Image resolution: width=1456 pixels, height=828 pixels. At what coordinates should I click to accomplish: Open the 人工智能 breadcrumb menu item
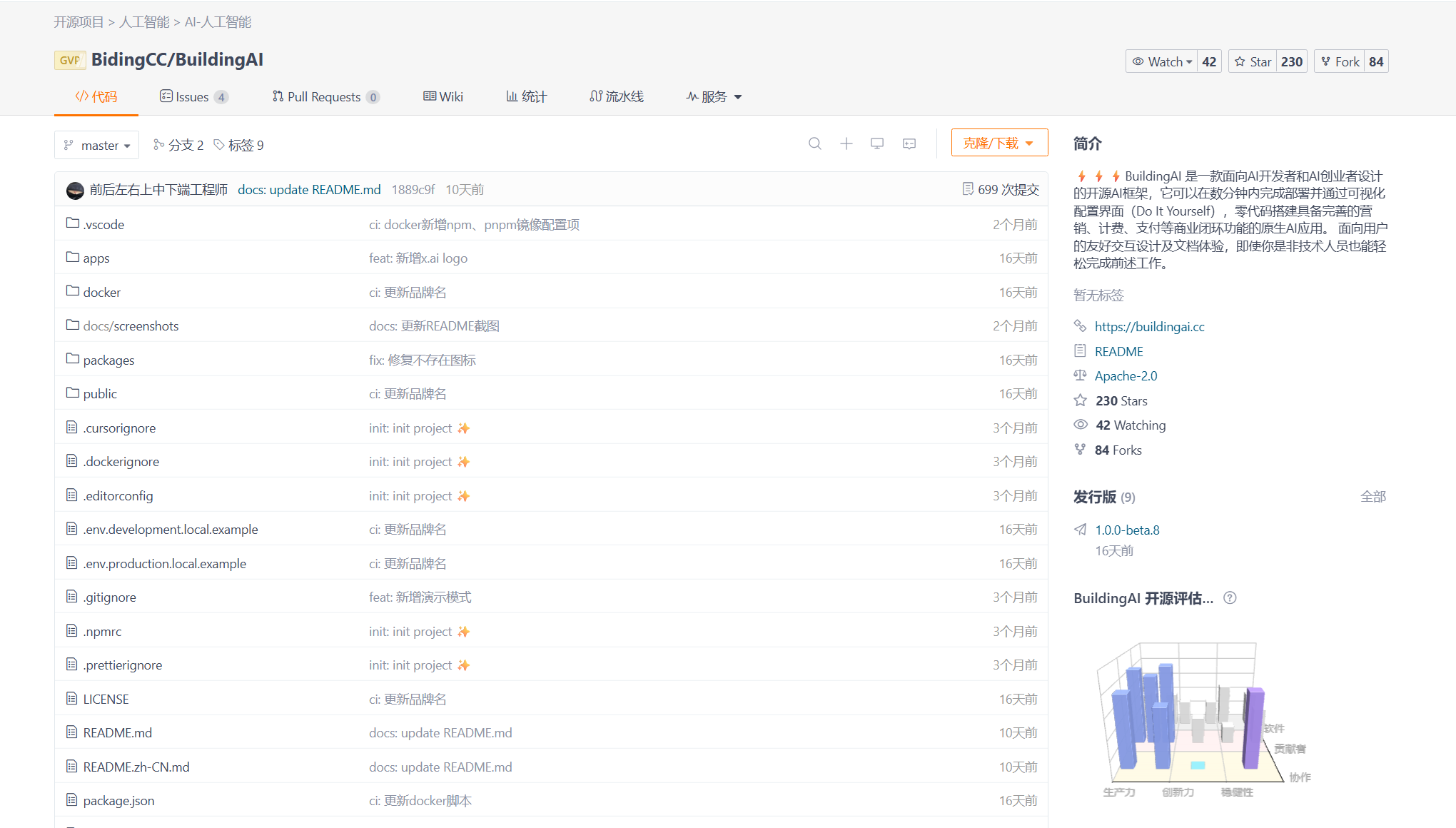point(143,22)
